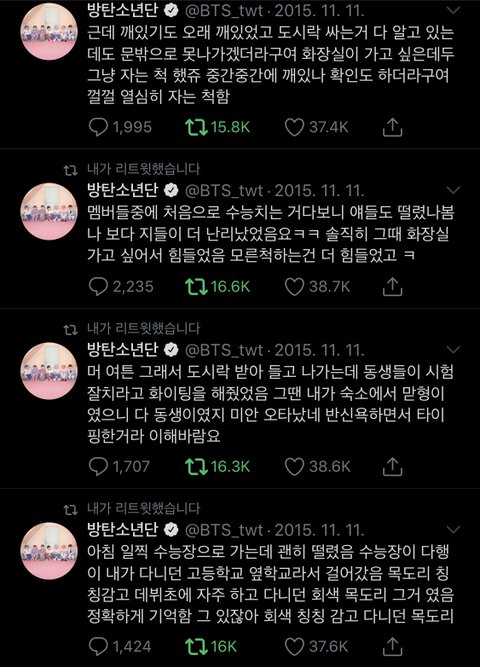Reply to the tweet with 1,707 comments
The width and height of the screenshot is (480, 667).
(98, 467)
